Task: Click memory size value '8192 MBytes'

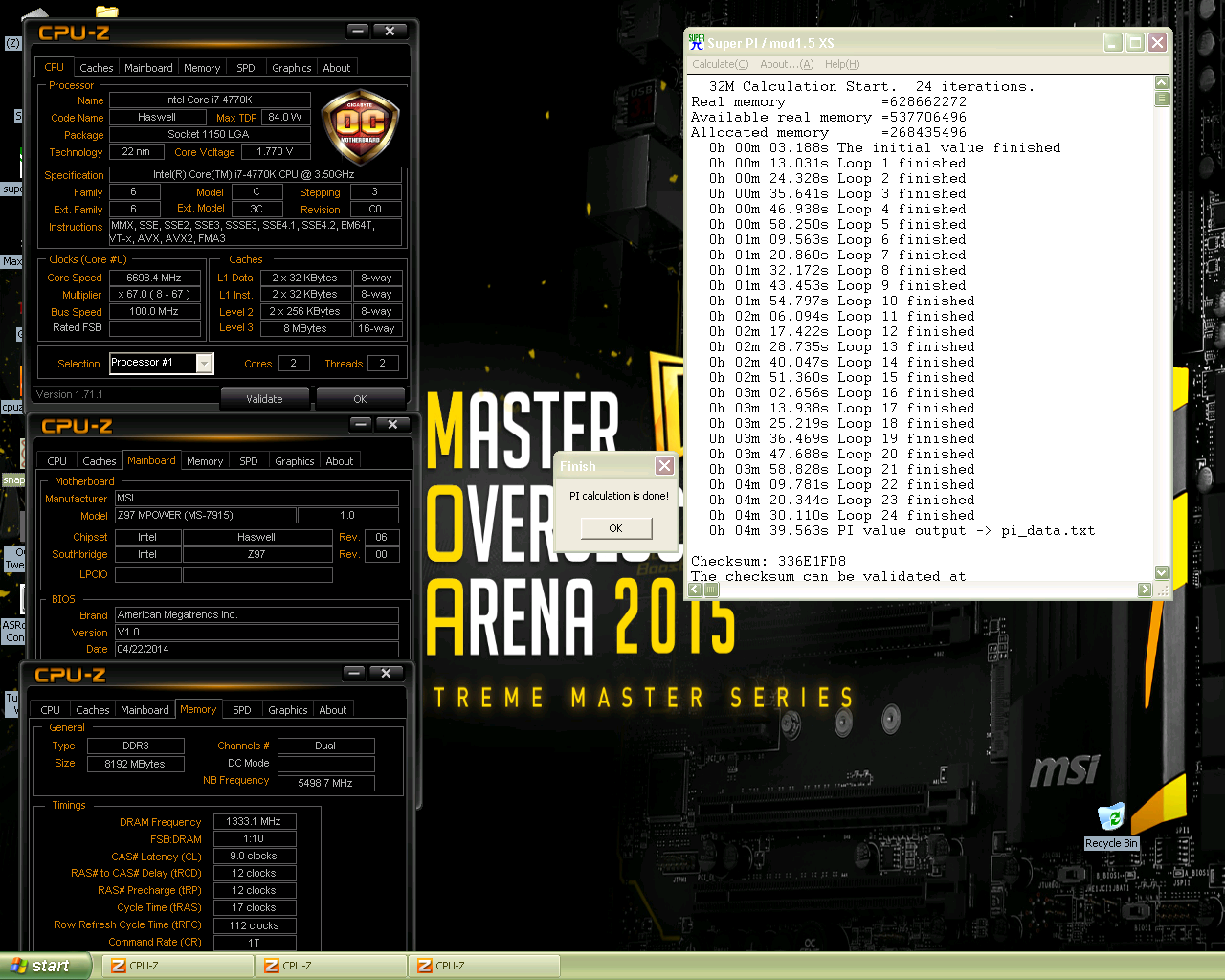Action: 135,764
